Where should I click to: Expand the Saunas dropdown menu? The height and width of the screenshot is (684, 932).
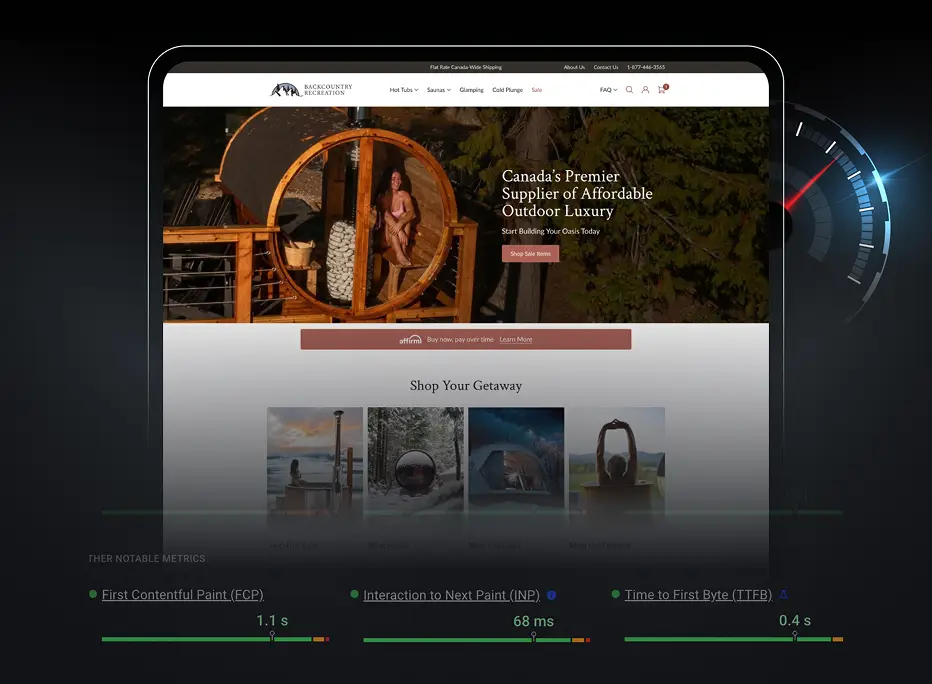(x=438, y=90)
